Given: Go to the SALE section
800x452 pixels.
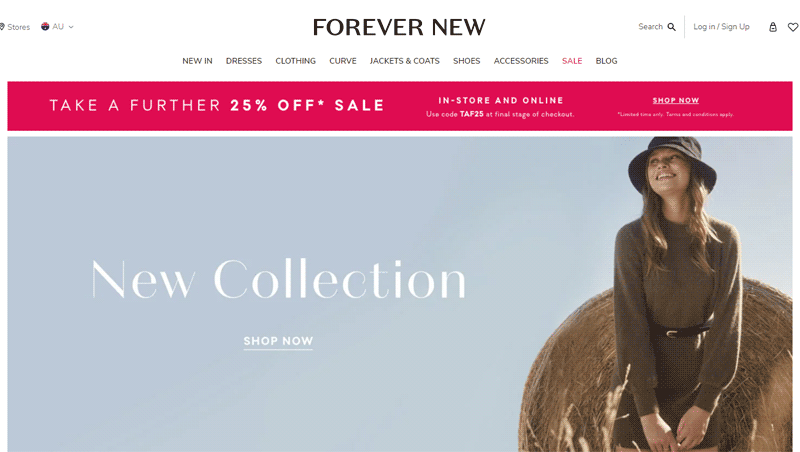Looking at the screenshot, I should pyautogui.click(x=572, y=61).
